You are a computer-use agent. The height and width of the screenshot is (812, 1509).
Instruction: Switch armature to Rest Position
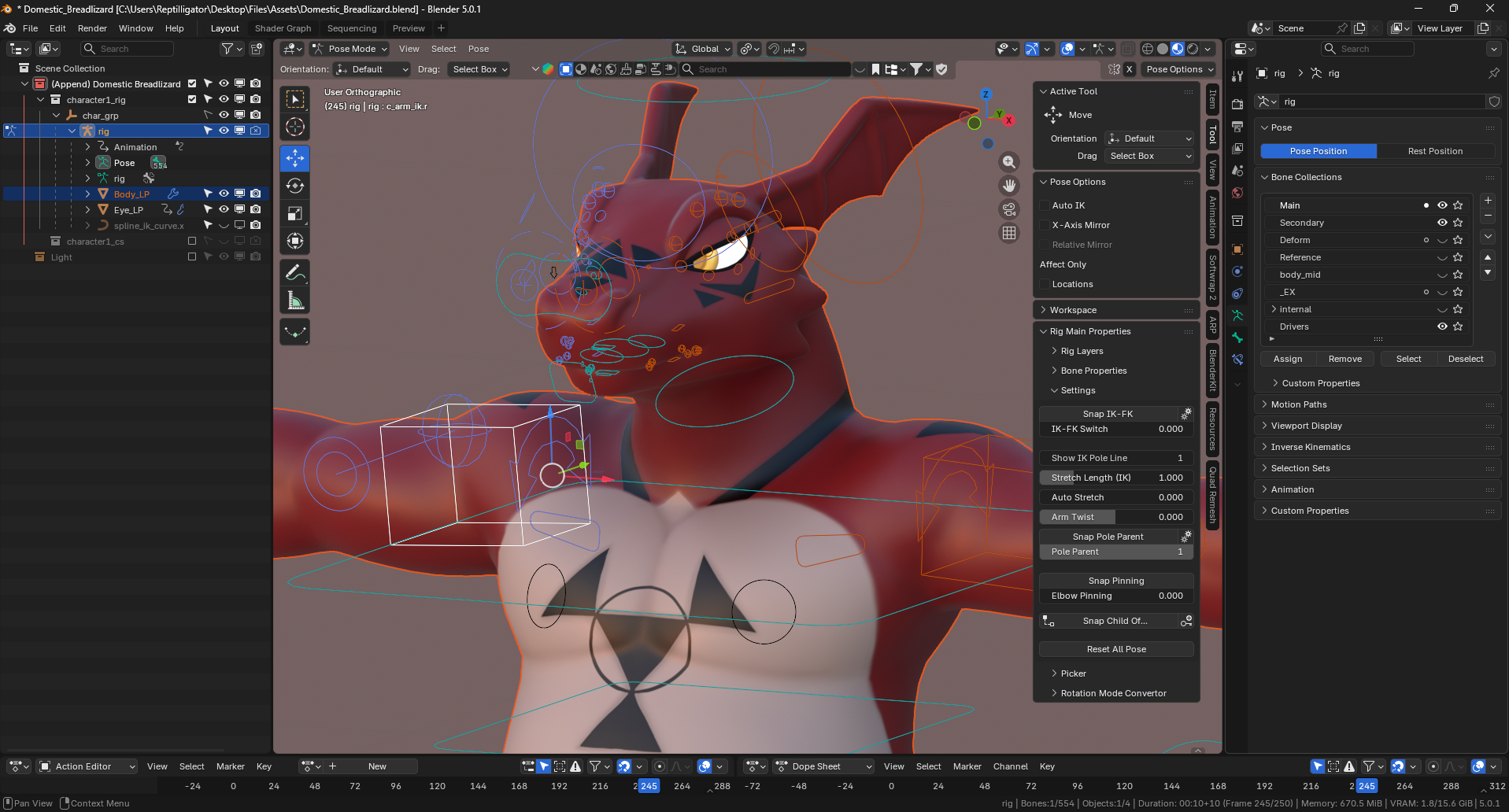(x=1436, y=151)
